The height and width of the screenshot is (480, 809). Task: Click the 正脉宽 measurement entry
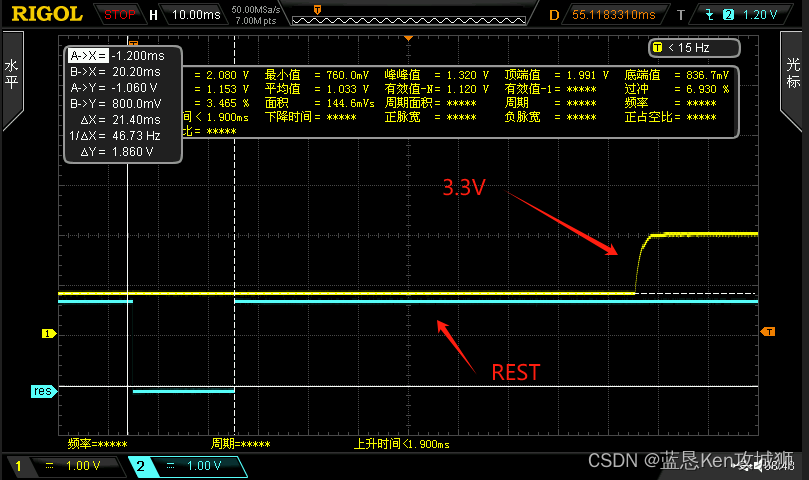click(430, 117)
